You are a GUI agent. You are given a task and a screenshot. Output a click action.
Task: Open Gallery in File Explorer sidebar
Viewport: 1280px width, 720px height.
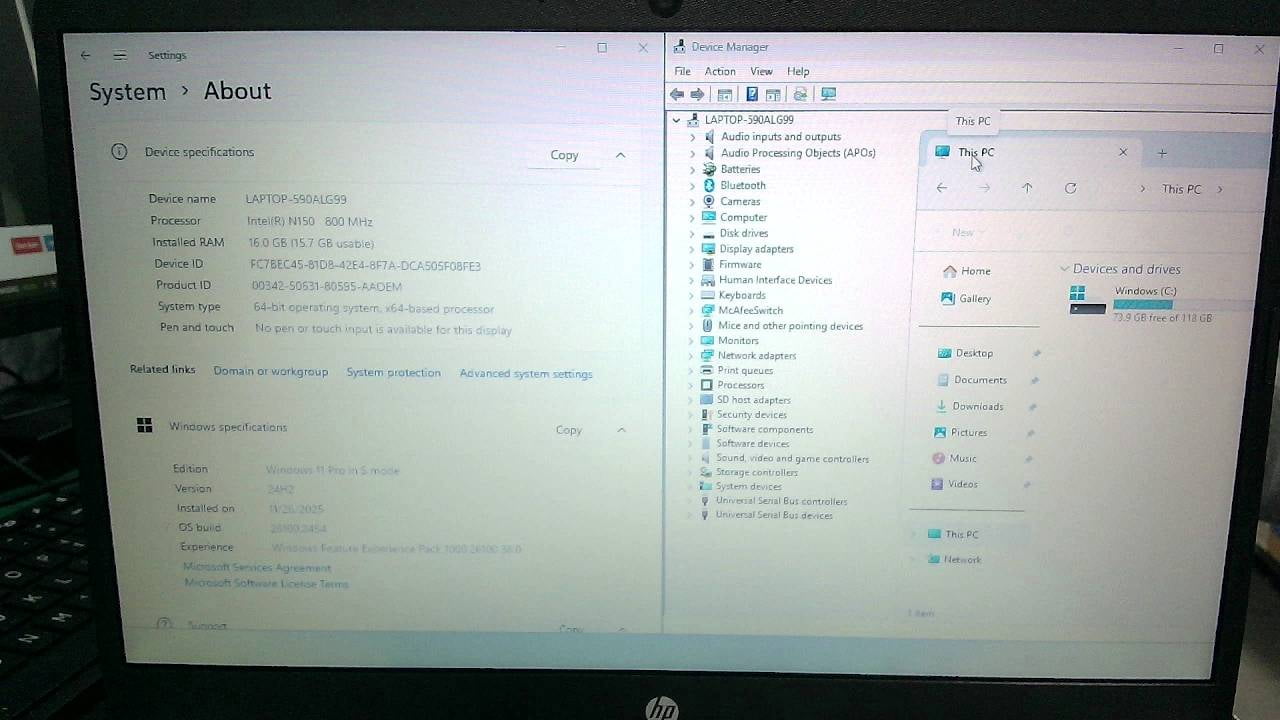966,298
